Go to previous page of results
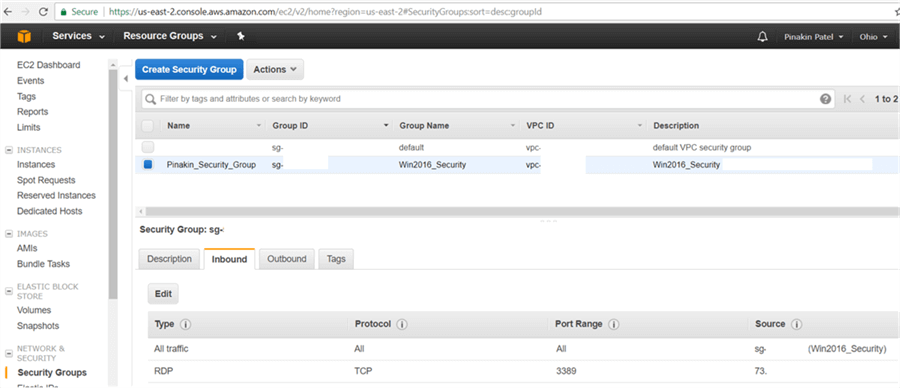The width and height of the screenshot is (900, 388). coord(862,99)
